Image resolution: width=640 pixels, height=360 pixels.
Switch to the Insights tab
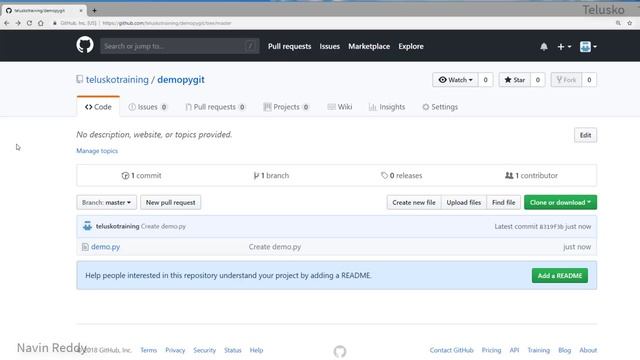coord(387,107)
